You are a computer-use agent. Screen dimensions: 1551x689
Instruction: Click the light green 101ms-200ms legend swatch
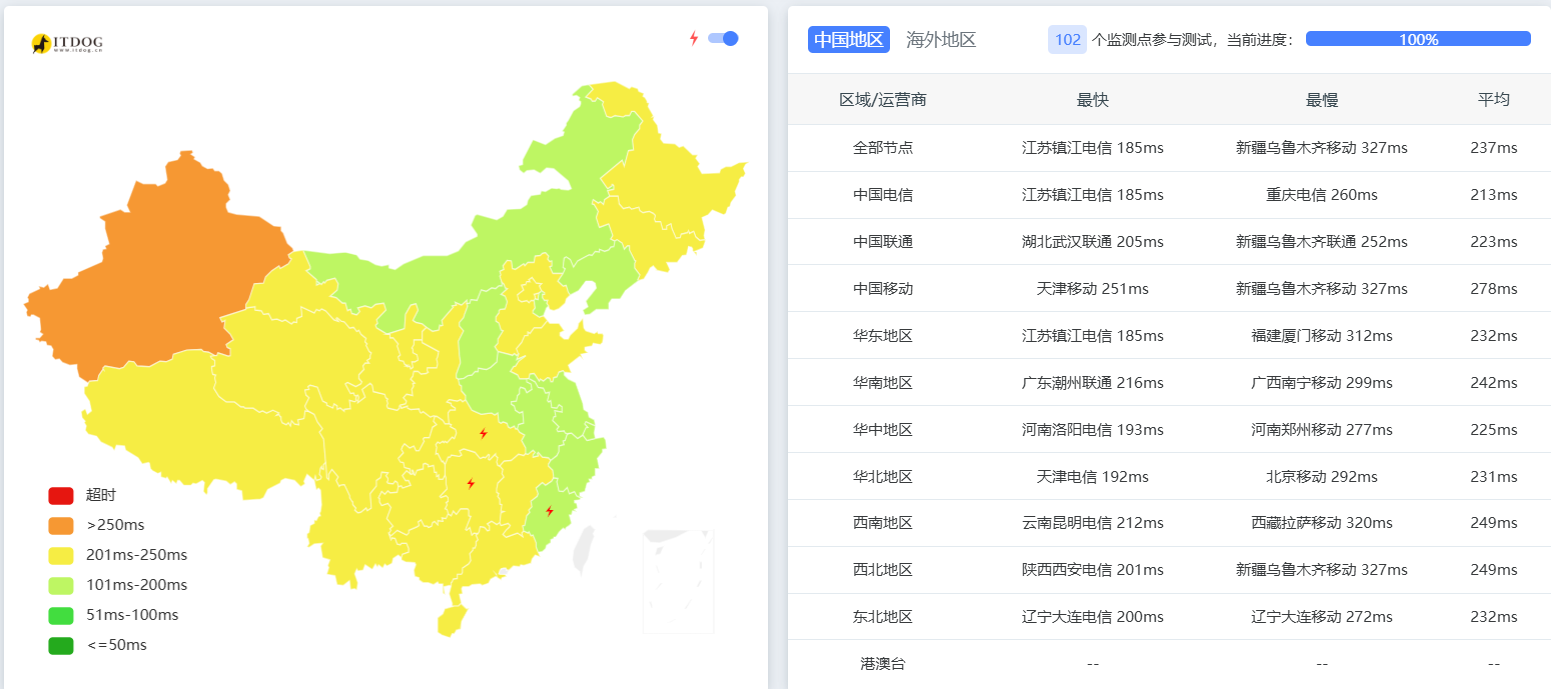(x=61, y=585)
